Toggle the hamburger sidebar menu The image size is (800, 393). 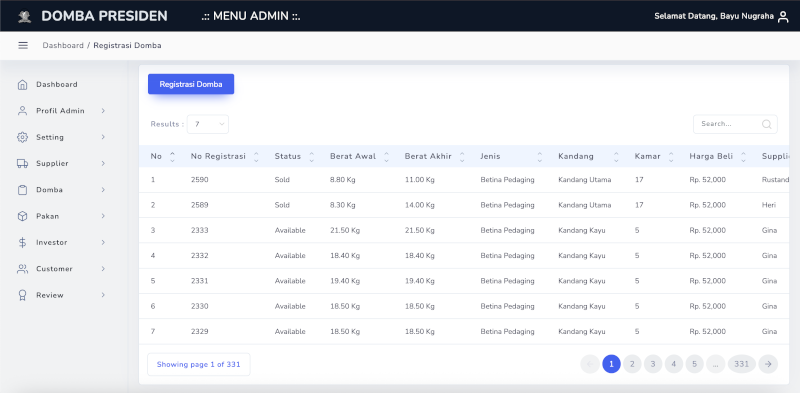pos(23,45)
